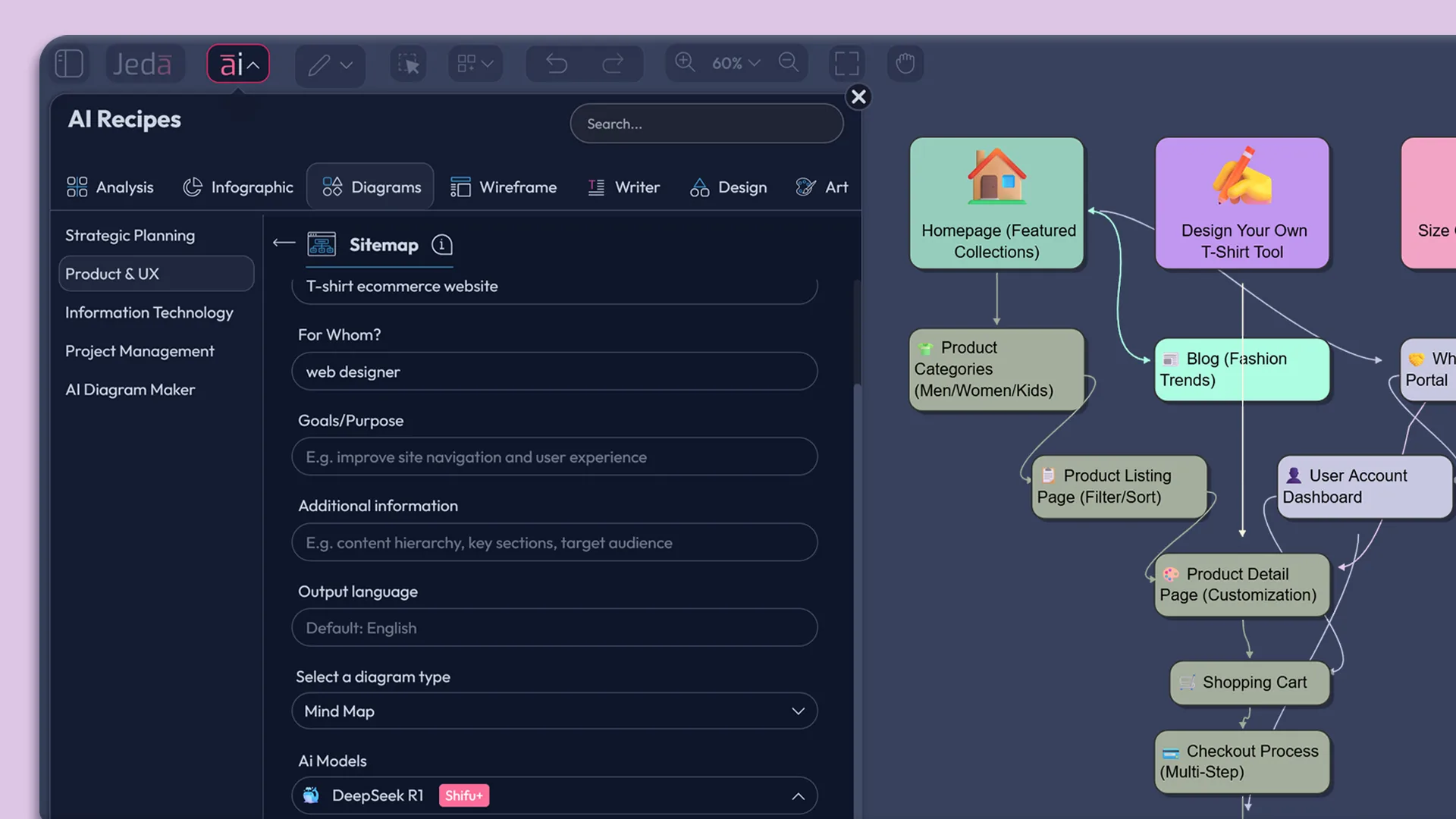Image resolution: width=1456 pixels, height=819 pixels.
Task: Toggle the left sidebar panel icon
Action: 69,64
